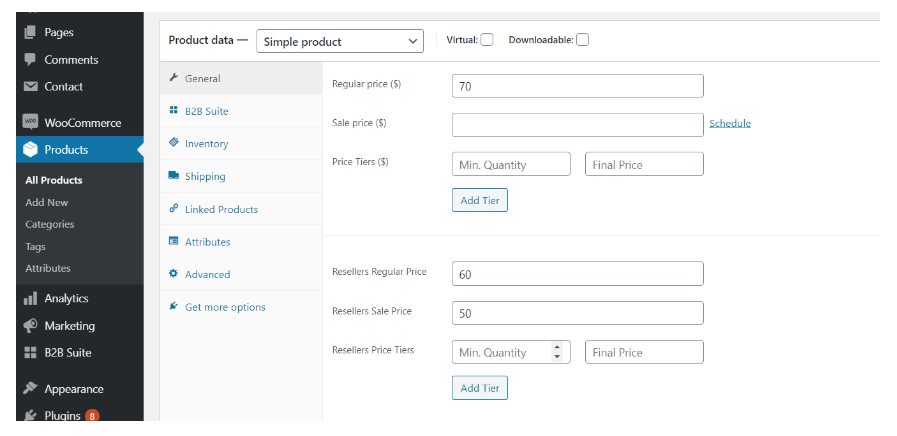Click the General tab wrench icon
The image size is (897, 436).
click(x=173, y=77)
